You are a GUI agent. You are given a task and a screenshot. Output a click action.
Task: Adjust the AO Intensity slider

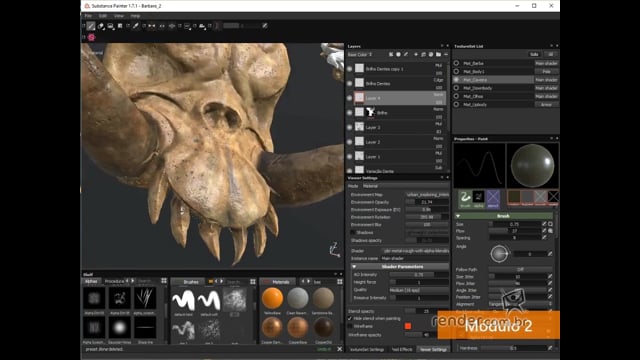coord(418,275)
